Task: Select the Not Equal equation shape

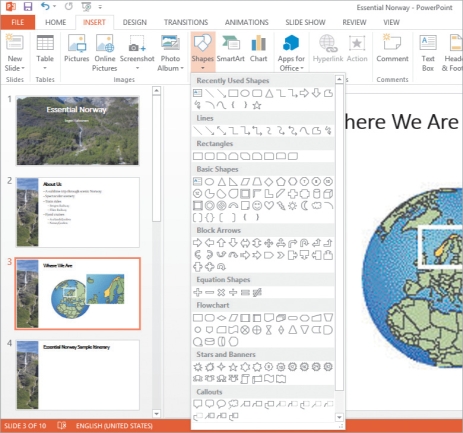Action: coord(257,292)
